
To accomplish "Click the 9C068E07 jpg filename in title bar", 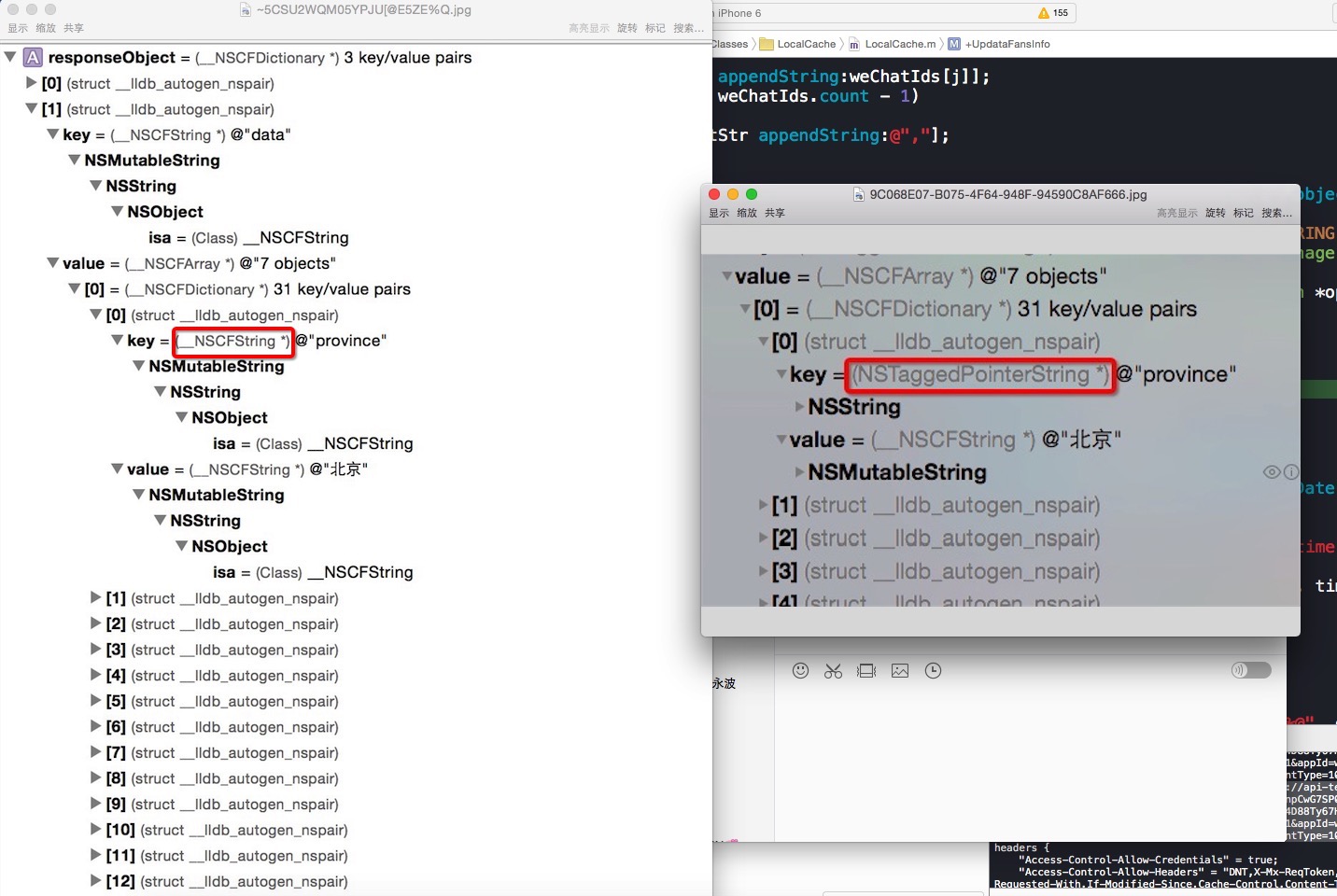I will [1008, 194].
